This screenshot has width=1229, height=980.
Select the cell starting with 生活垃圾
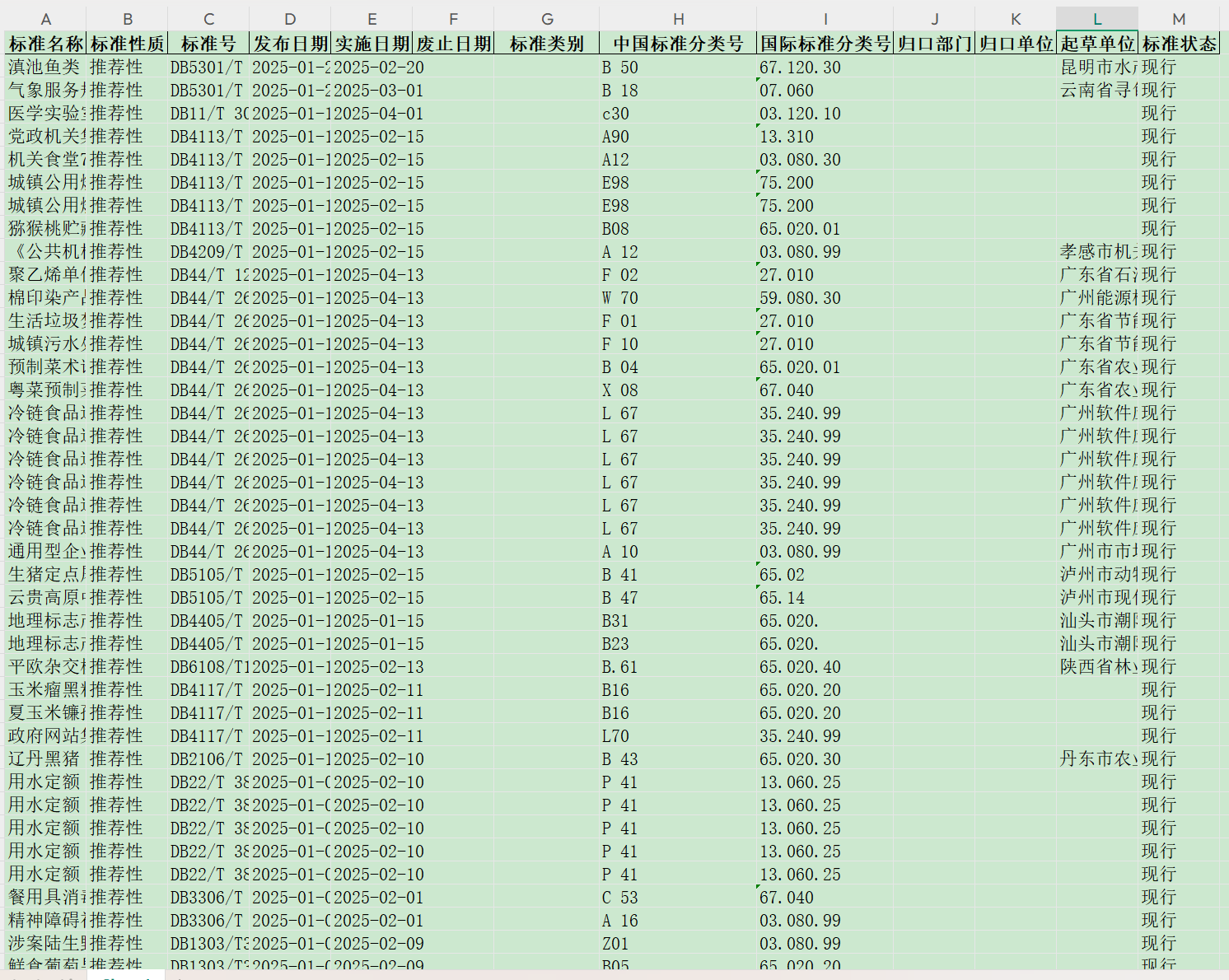pyautogui.click(x=45, y=320)
